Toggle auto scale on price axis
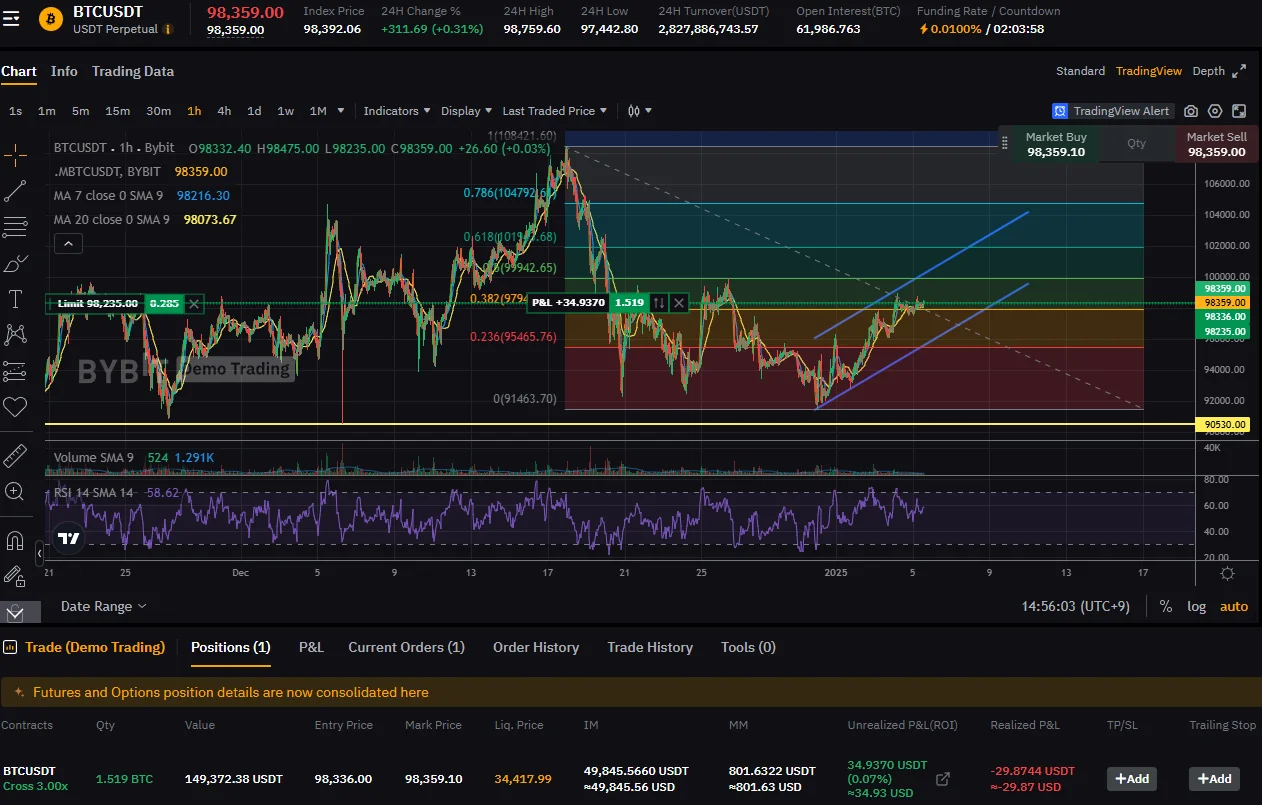Screen dimensions: 1262x805 pyautogui.click(x=1234, y=606)
